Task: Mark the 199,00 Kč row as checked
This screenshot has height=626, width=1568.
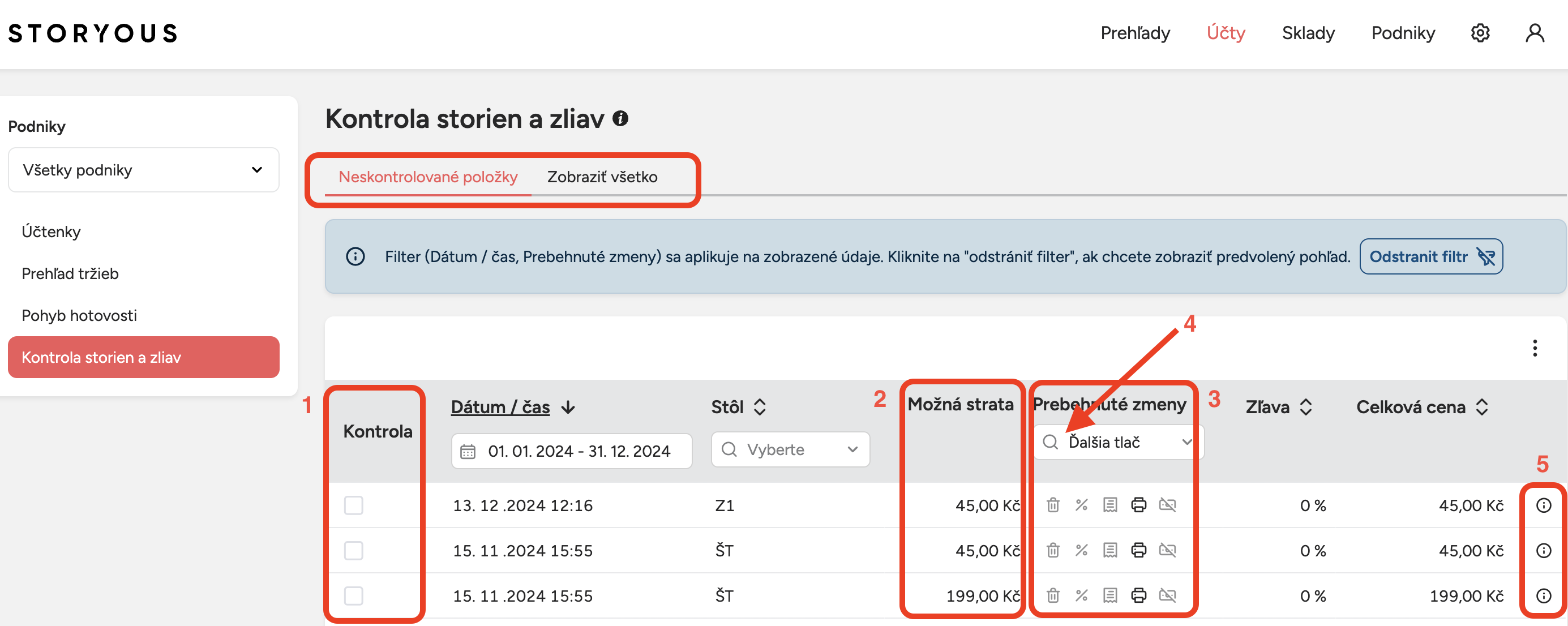Action: click(x=354, y=595)
